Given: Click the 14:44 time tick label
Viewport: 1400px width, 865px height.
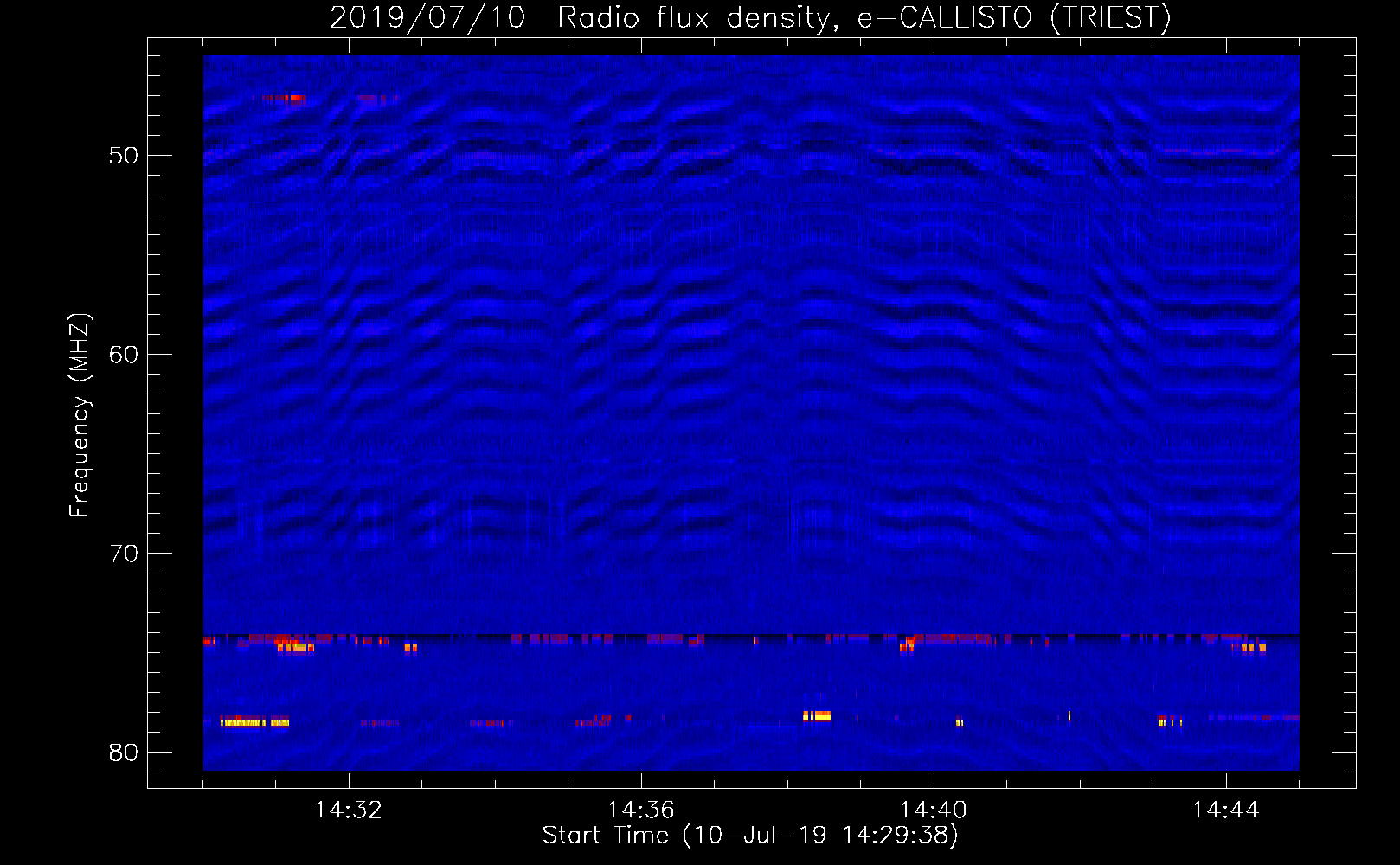Looking at the screenshot, I should [x=1225, y=811].
